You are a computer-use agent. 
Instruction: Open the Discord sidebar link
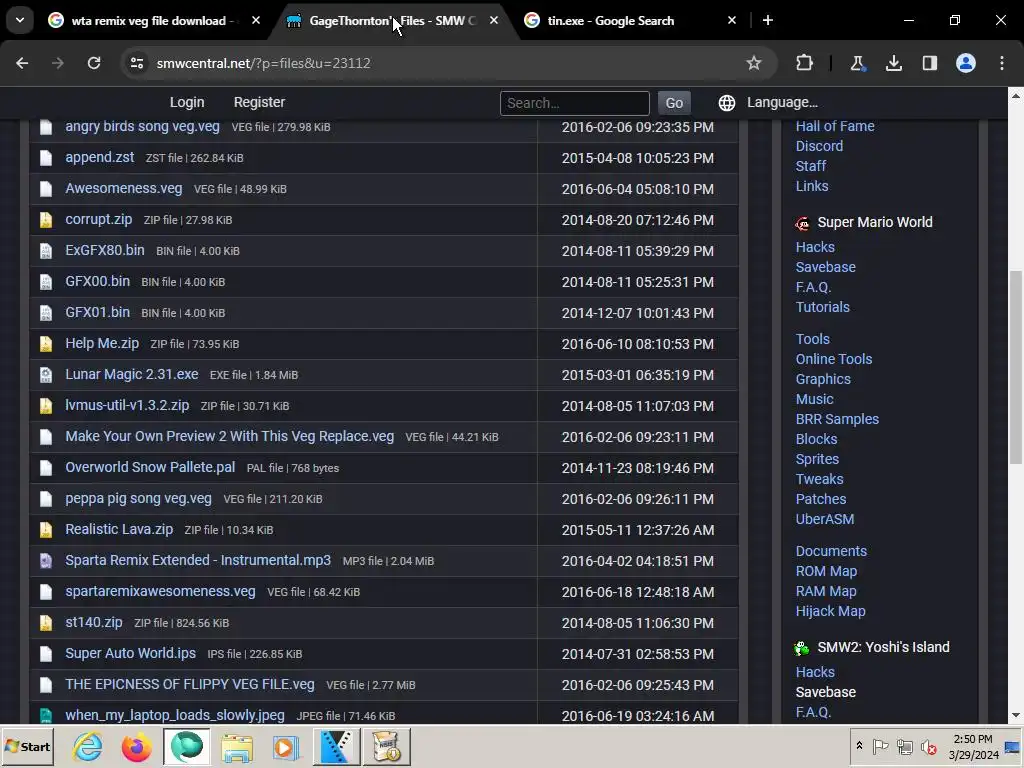coord(819,146)
